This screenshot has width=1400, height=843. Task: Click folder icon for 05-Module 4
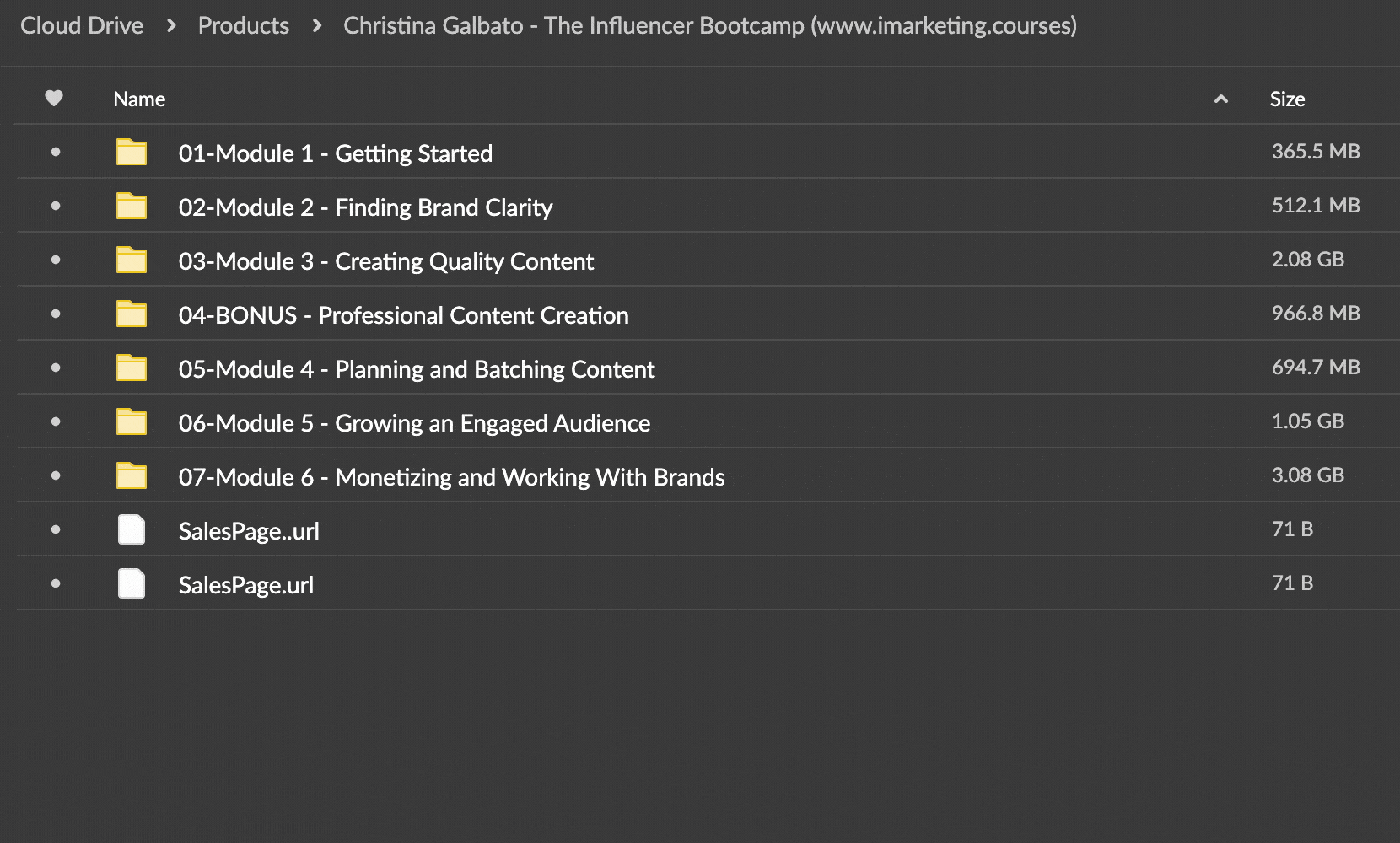(x=132, y=368)
